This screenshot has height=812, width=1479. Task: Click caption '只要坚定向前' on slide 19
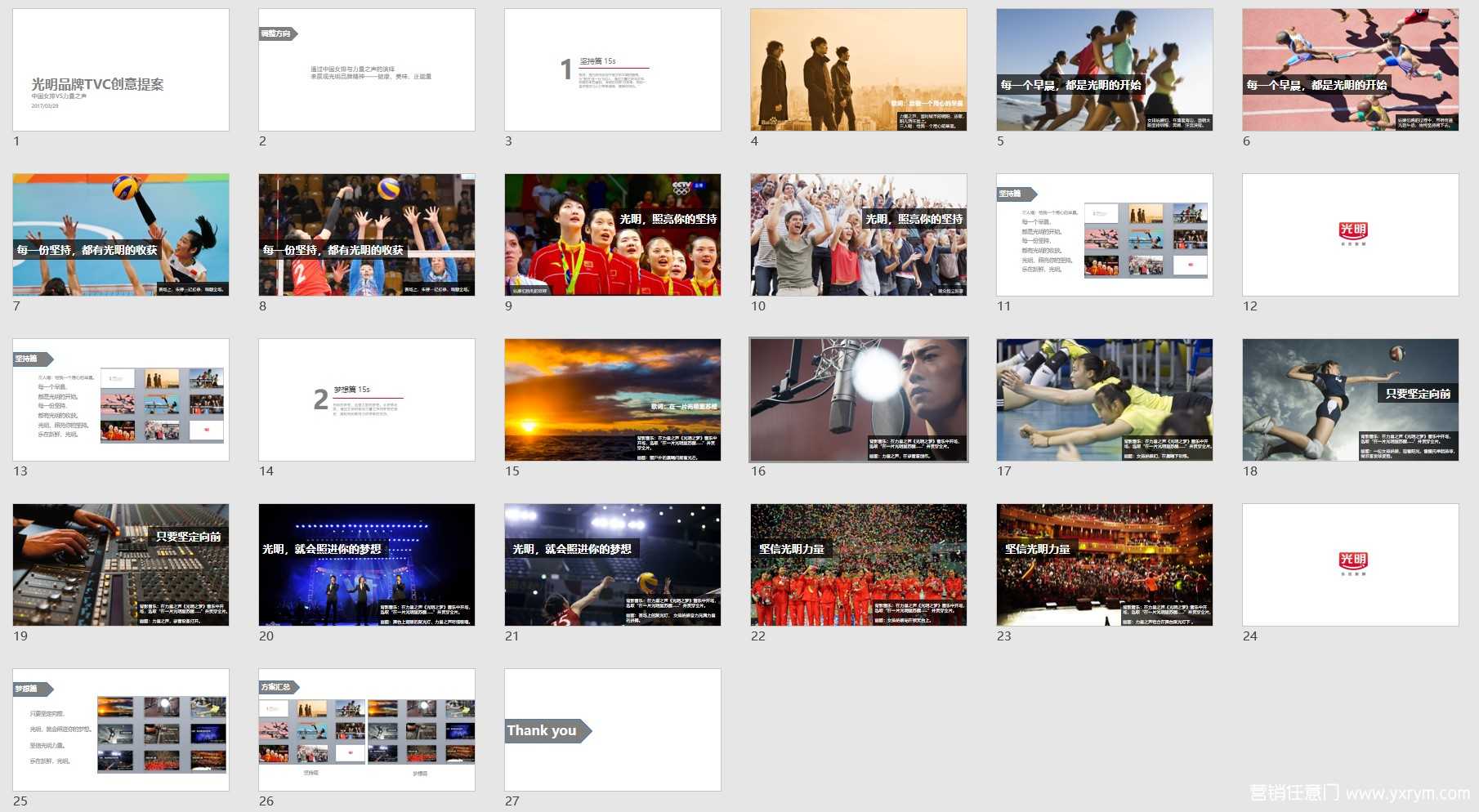(189, 537)
